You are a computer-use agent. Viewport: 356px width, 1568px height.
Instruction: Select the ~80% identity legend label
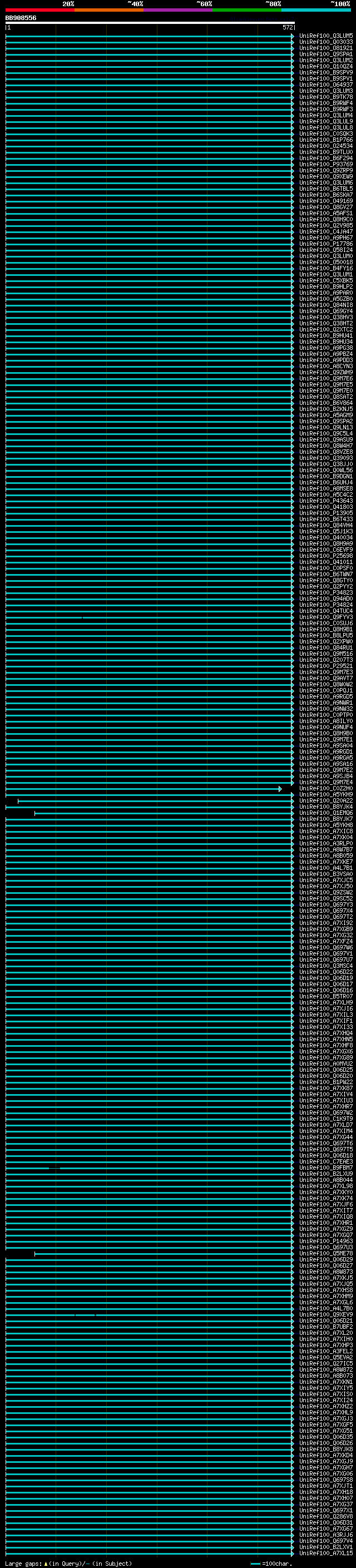tap(273, 4)
